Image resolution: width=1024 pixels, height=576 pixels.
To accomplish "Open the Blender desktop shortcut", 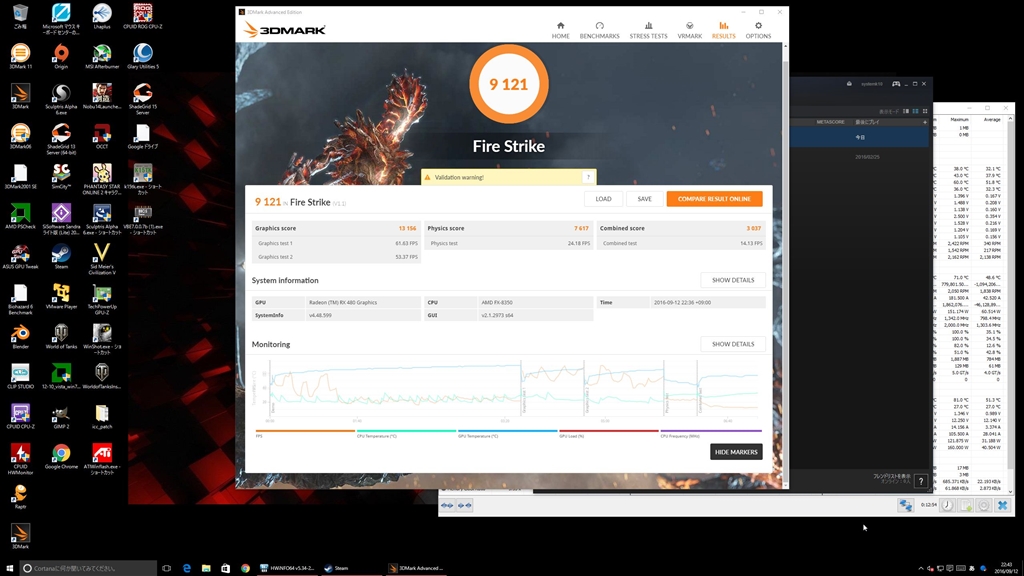I will coord(20,336).
